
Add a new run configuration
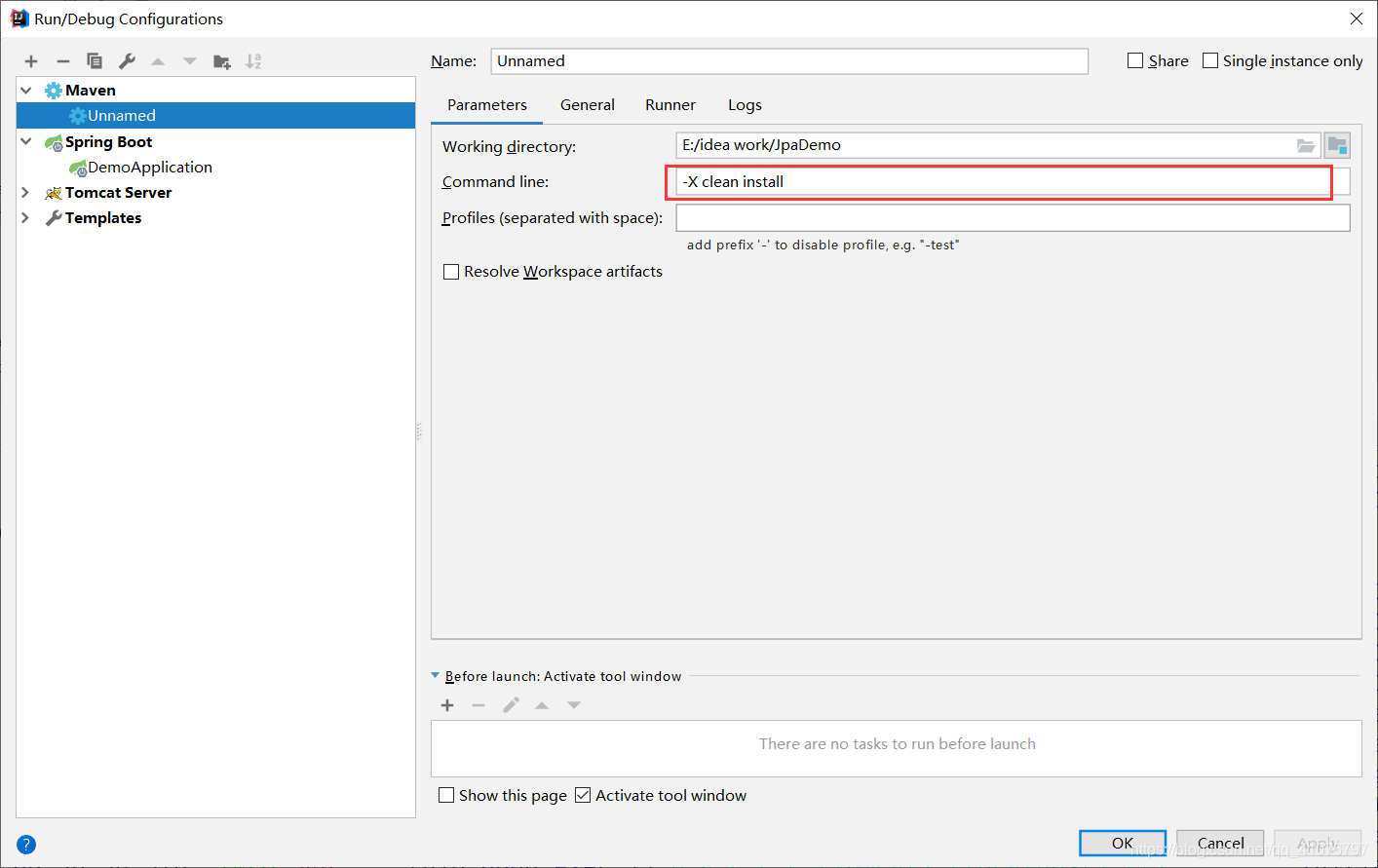click(30, 60)
